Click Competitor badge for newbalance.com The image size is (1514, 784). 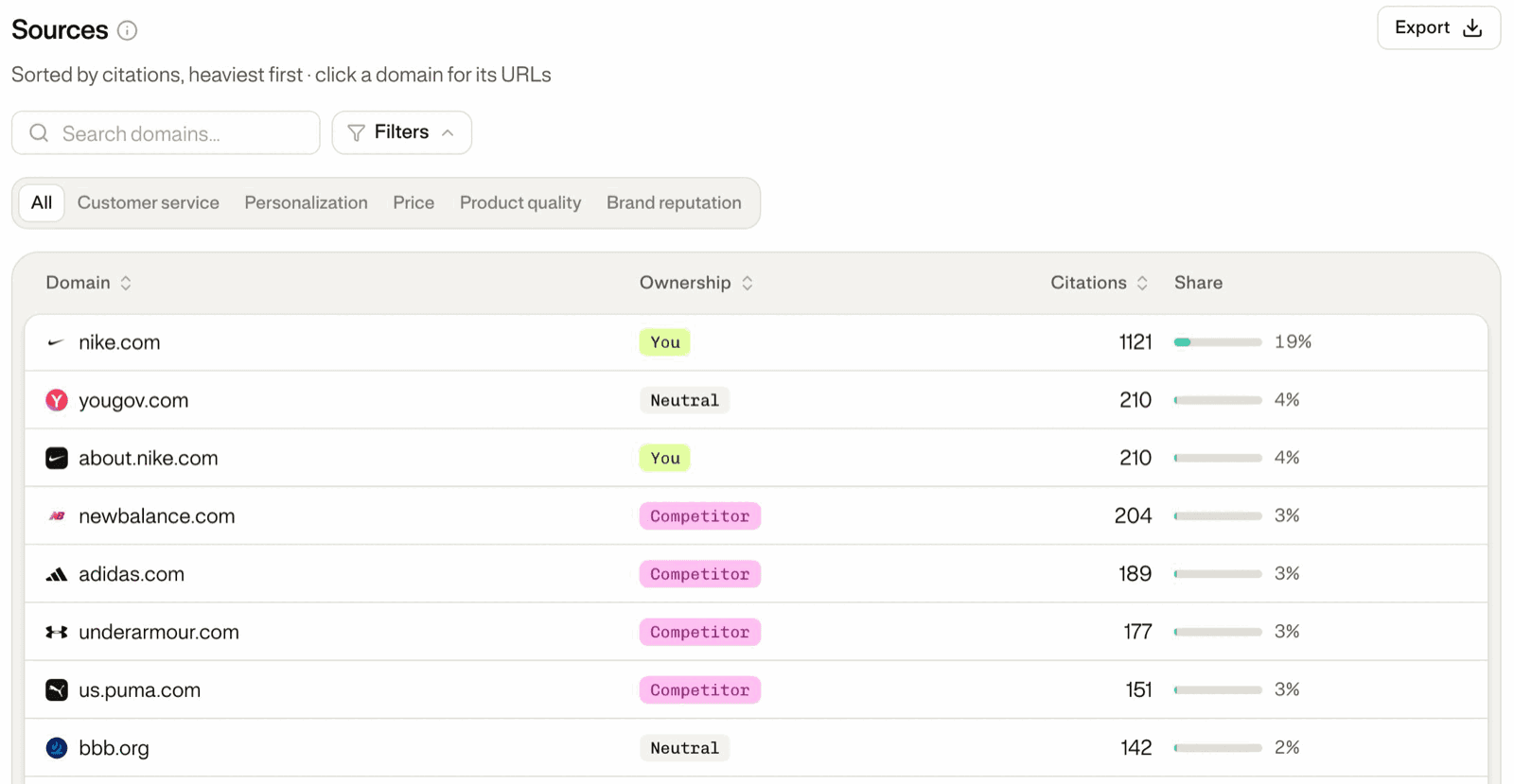pos(700,516)
